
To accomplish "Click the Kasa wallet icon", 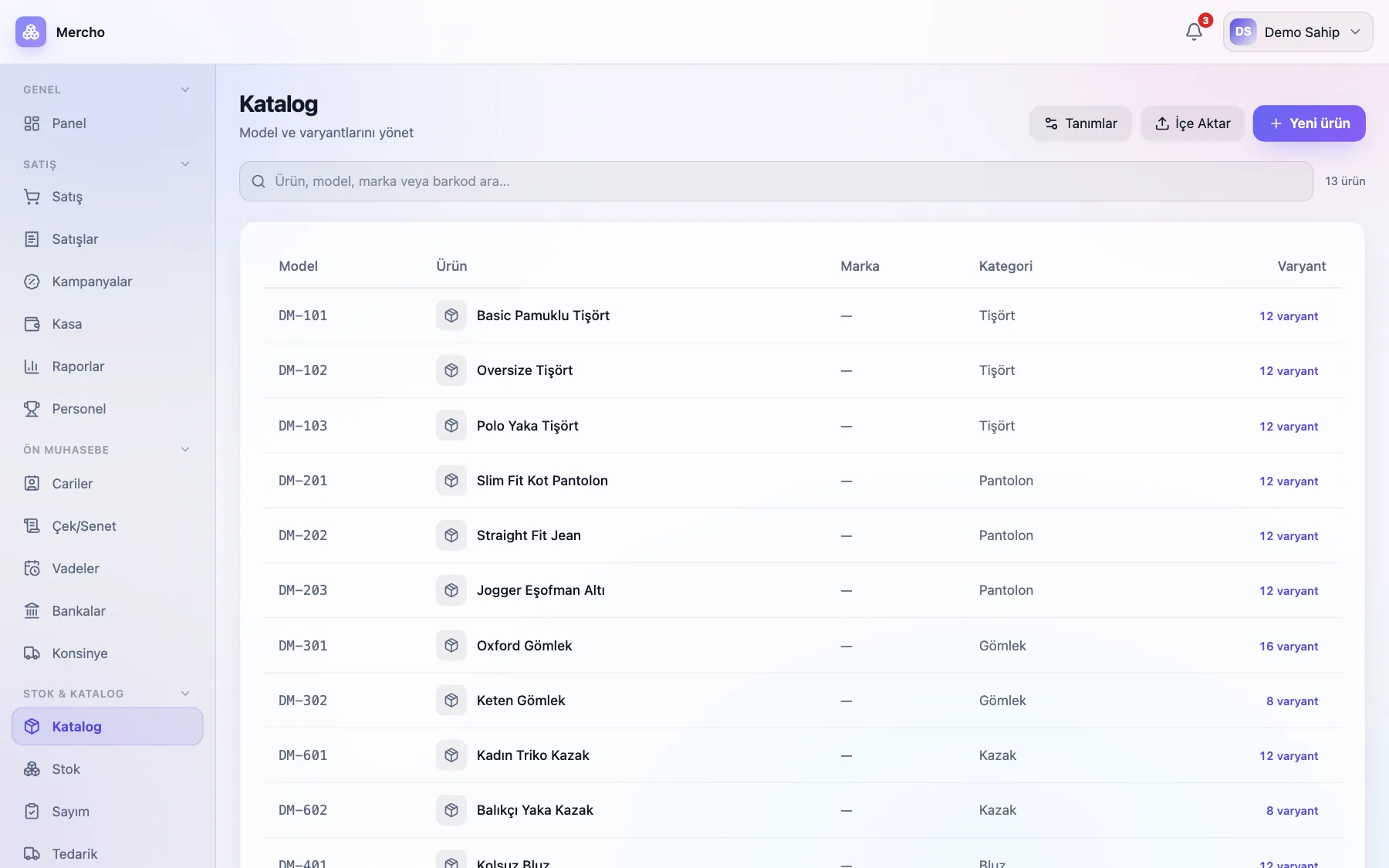I will click(32, 324).
